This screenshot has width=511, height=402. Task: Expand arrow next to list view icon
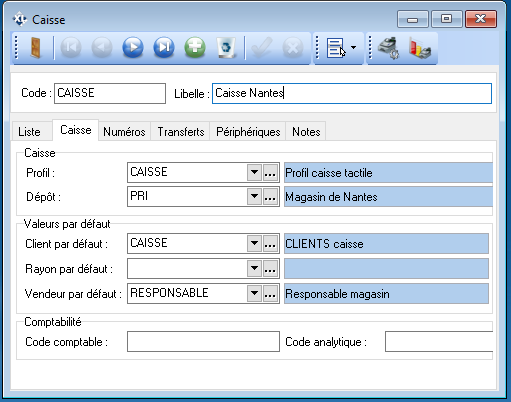click(353, 48)
